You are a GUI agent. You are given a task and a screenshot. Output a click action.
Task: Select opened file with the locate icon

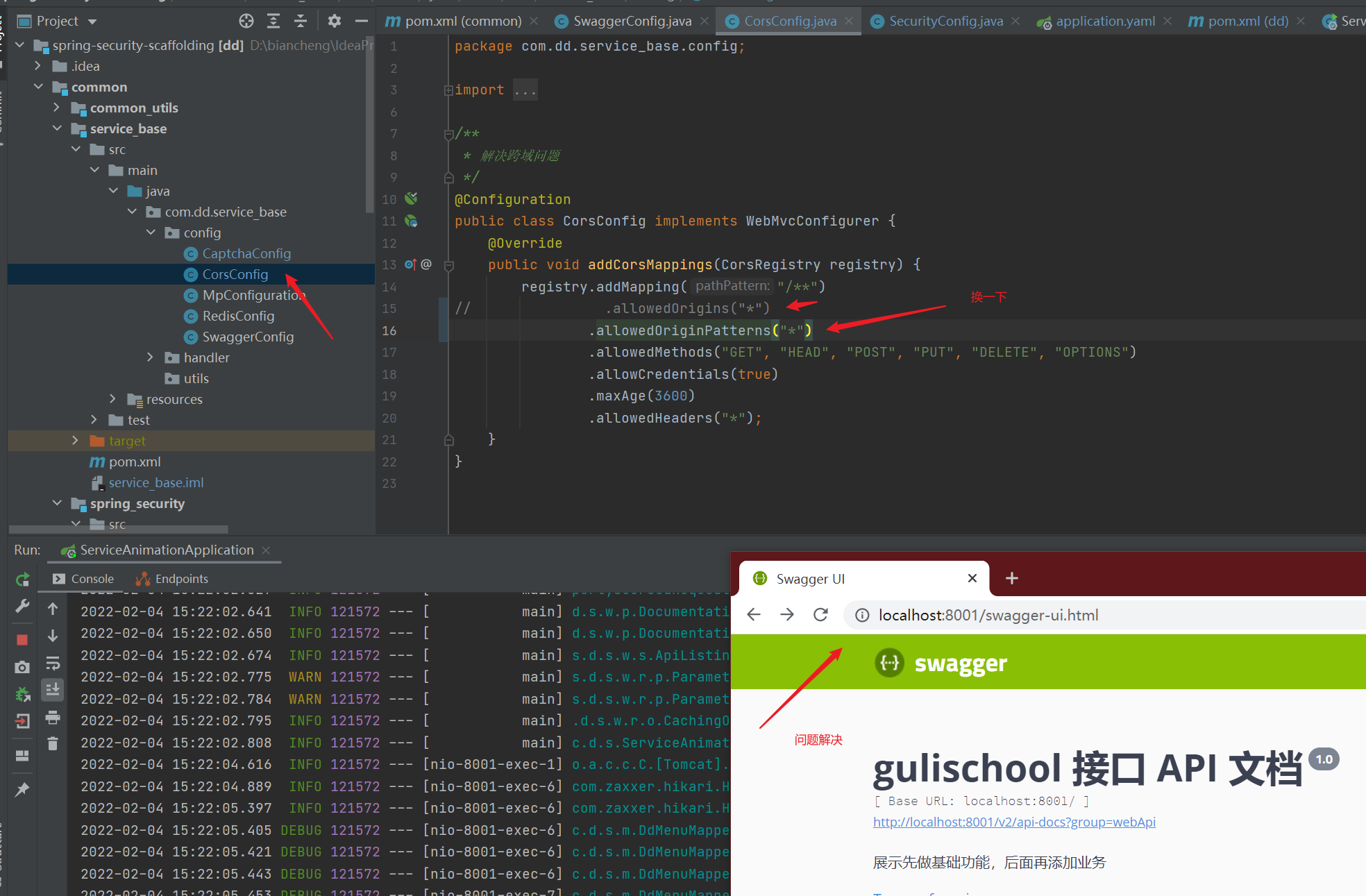pos(246,21)
